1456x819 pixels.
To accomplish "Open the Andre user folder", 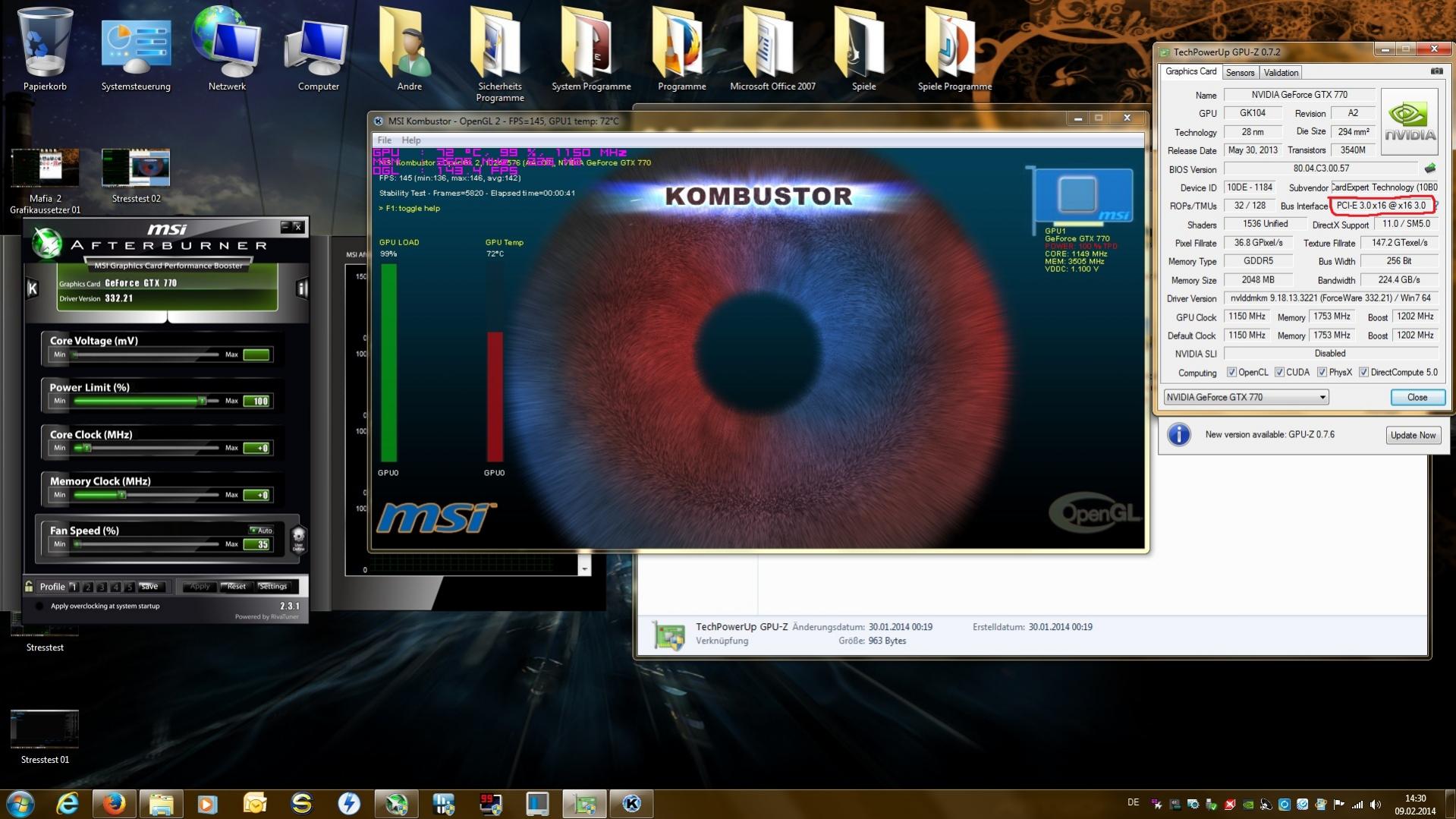I will (409, 49).
